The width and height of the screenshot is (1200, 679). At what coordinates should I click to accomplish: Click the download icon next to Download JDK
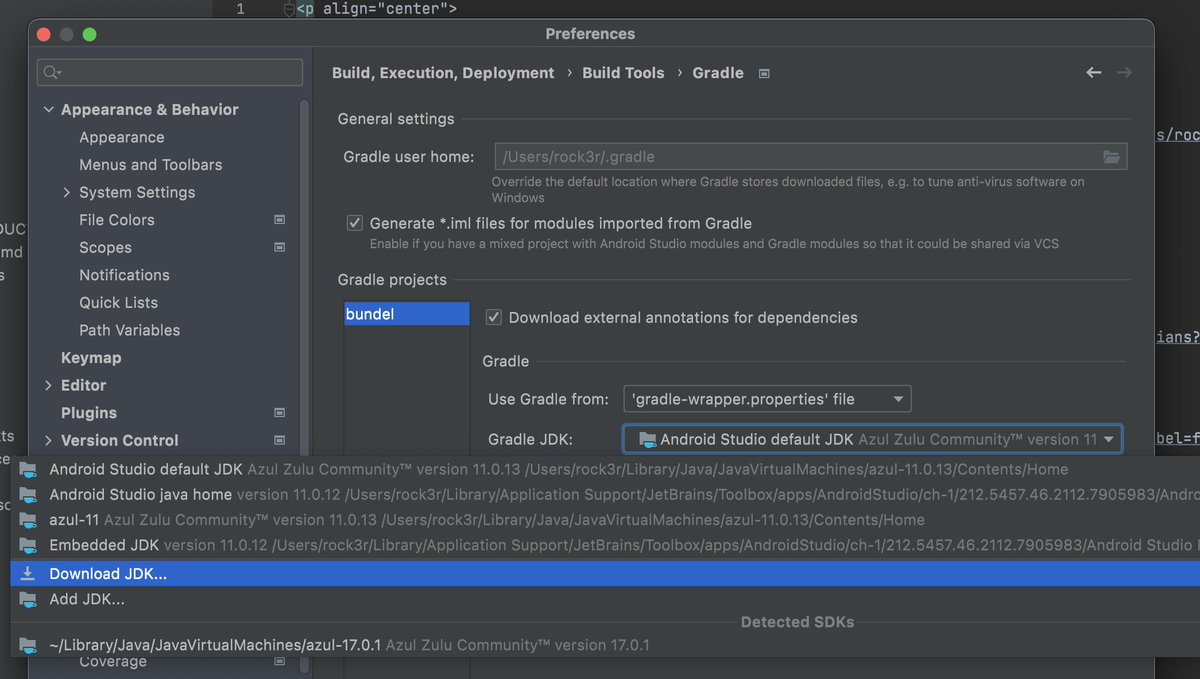[x=28, y=574]
